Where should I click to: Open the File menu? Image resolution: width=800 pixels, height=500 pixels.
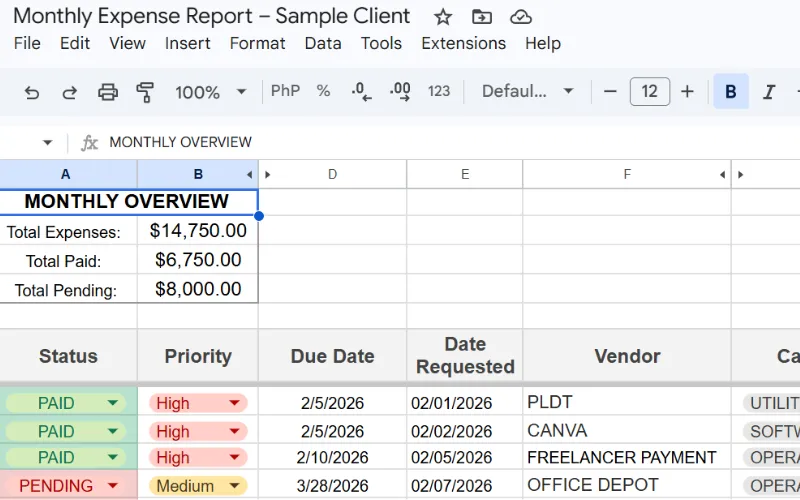(x=27, y=43)
